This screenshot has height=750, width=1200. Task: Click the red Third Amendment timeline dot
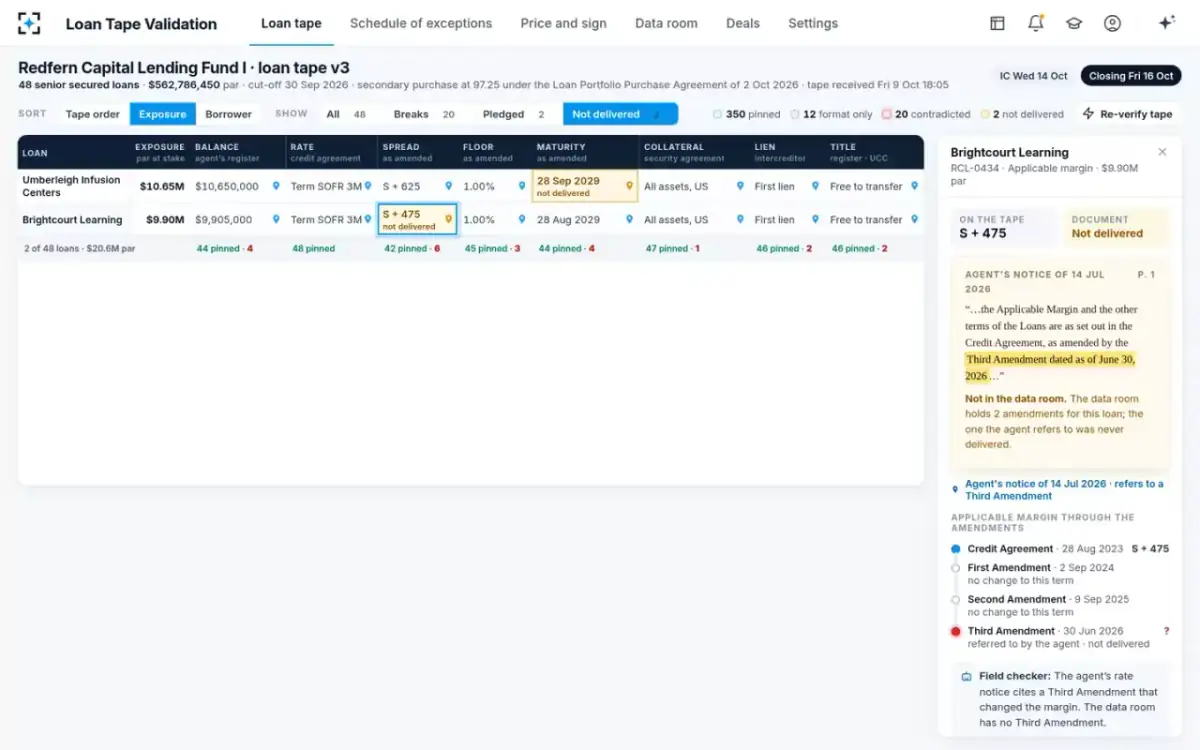(956, 631)
